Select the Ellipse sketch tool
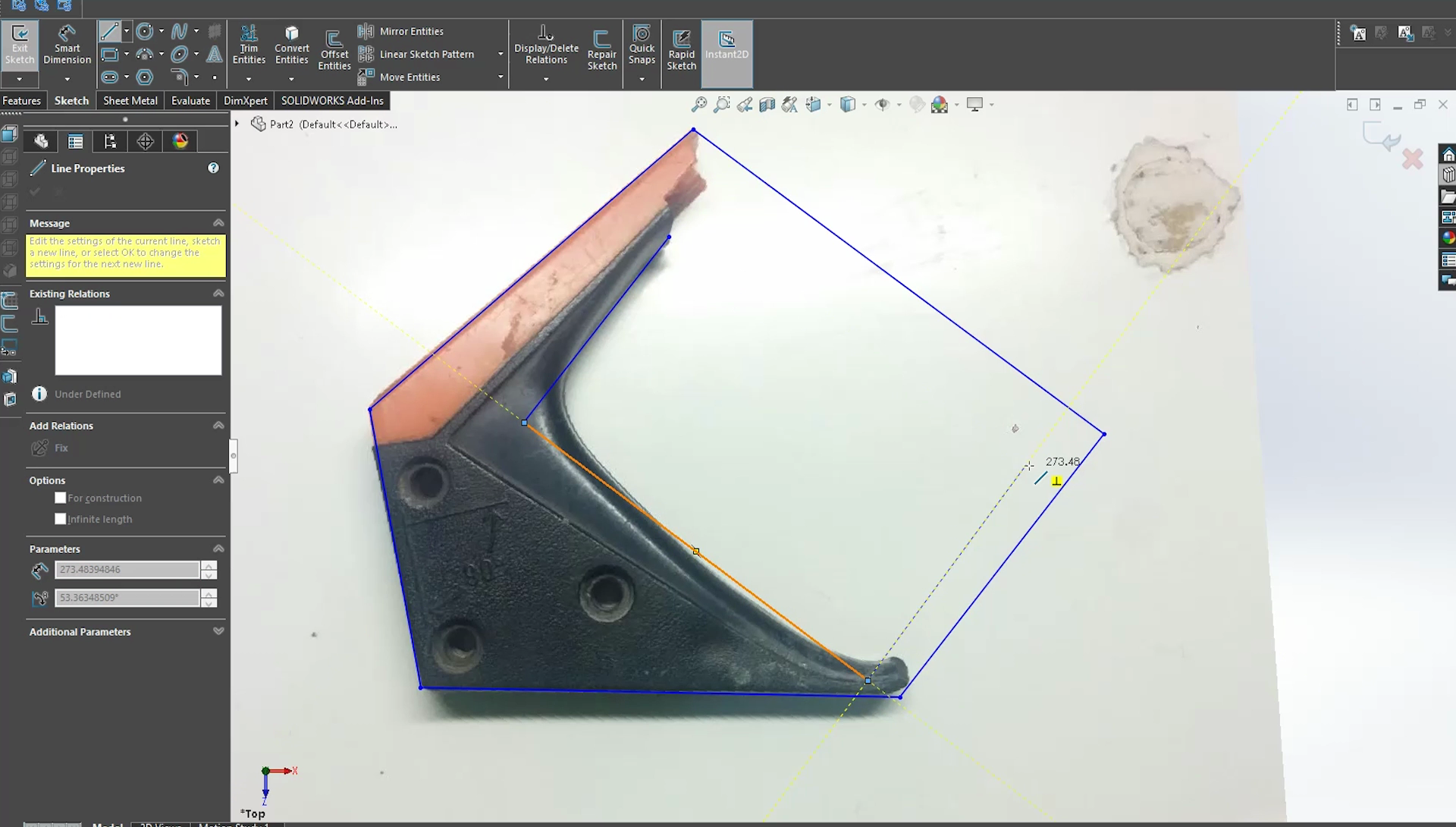This screenshot has height=827, width=1456. pos(179,55)
